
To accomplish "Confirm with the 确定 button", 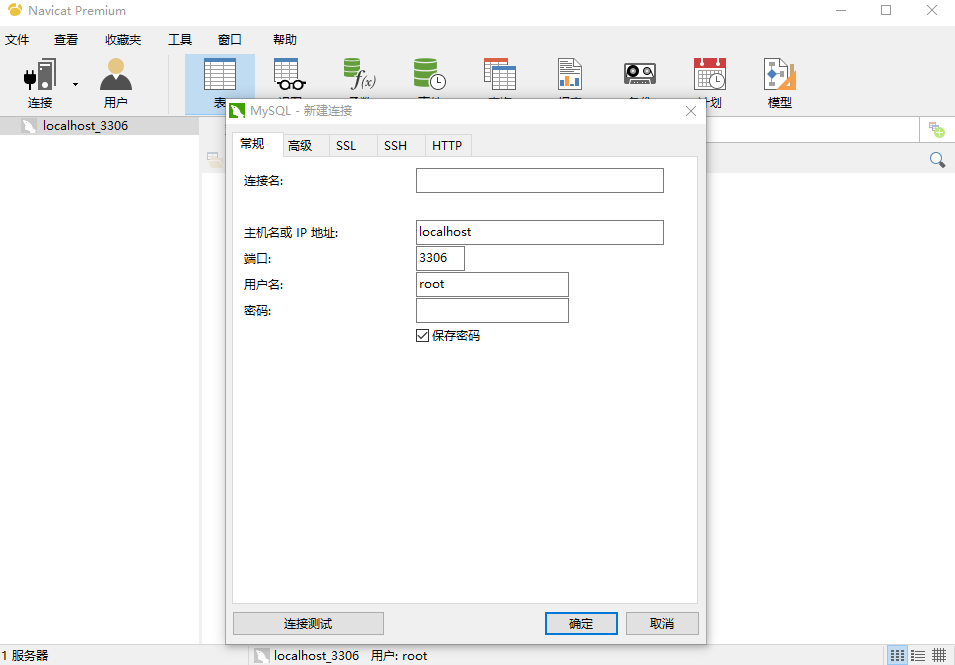I will pos(581,624).
